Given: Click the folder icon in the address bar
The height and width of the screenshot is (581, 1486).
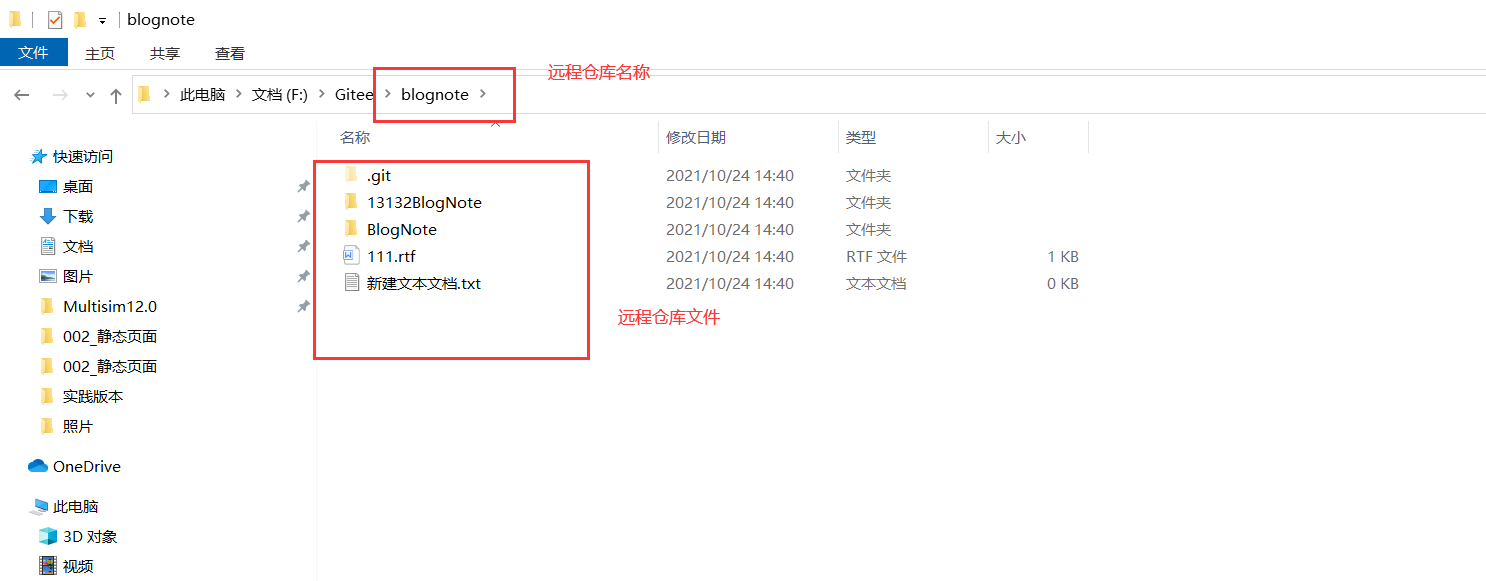Looking at the screenshot, I should (144, 94).
